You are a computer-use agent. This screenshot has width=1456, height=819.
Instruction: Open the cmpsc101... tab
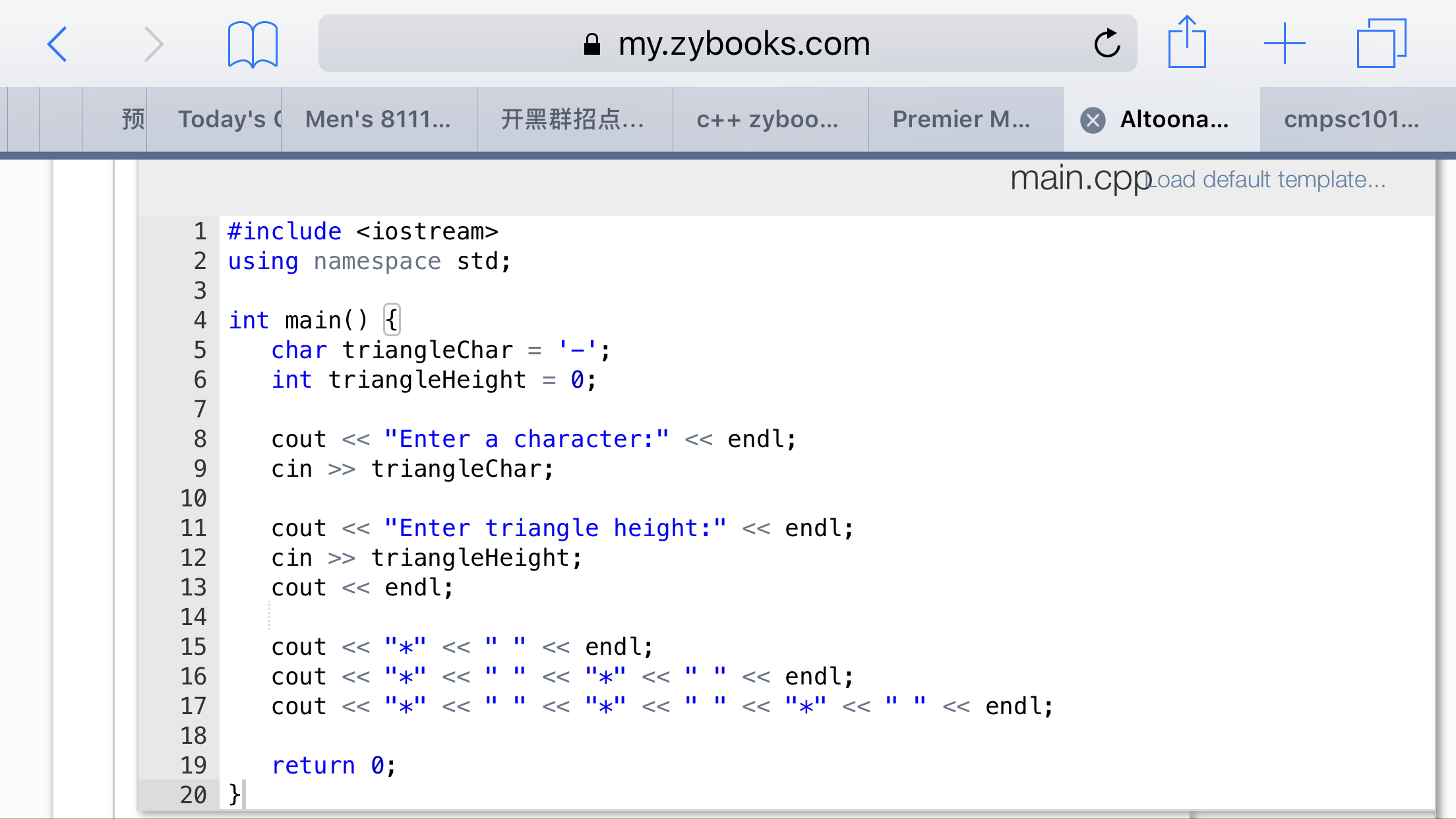click(x=1351, y=119)
